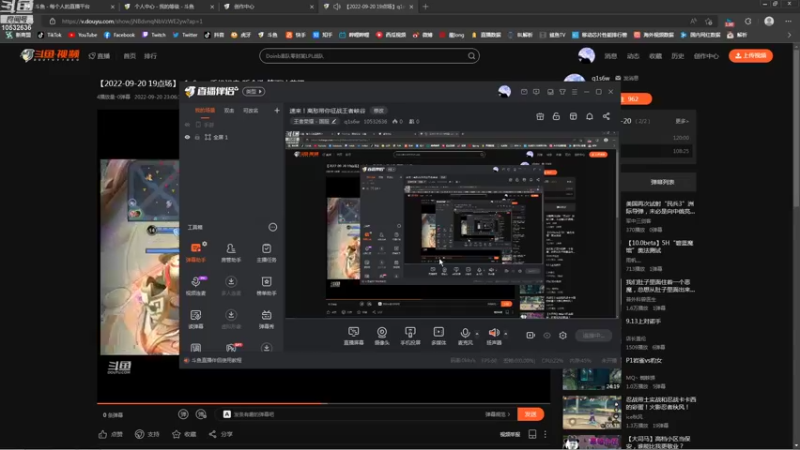
Task: Toggle lock of 全屏 1 source
Action: pyautogui.click(x=197, y=137)
